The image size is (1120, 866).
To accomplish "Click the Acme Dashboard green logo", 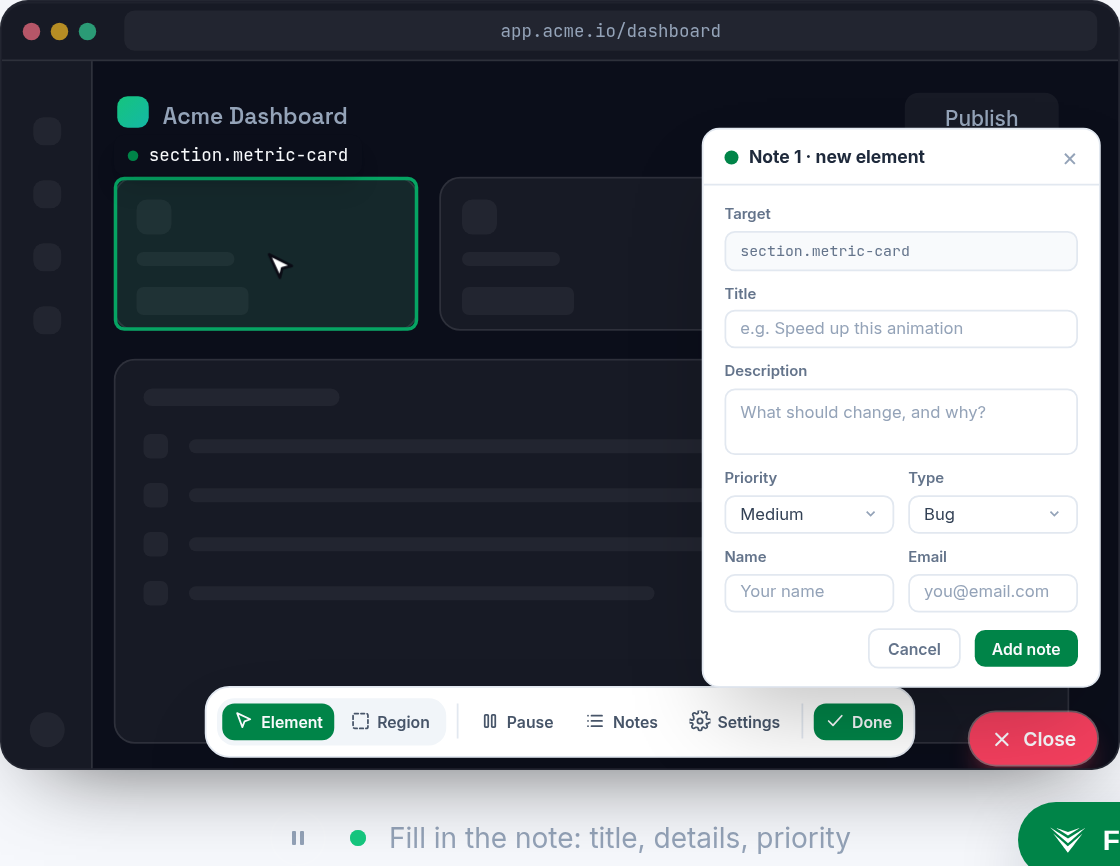I will pos(133,112).
